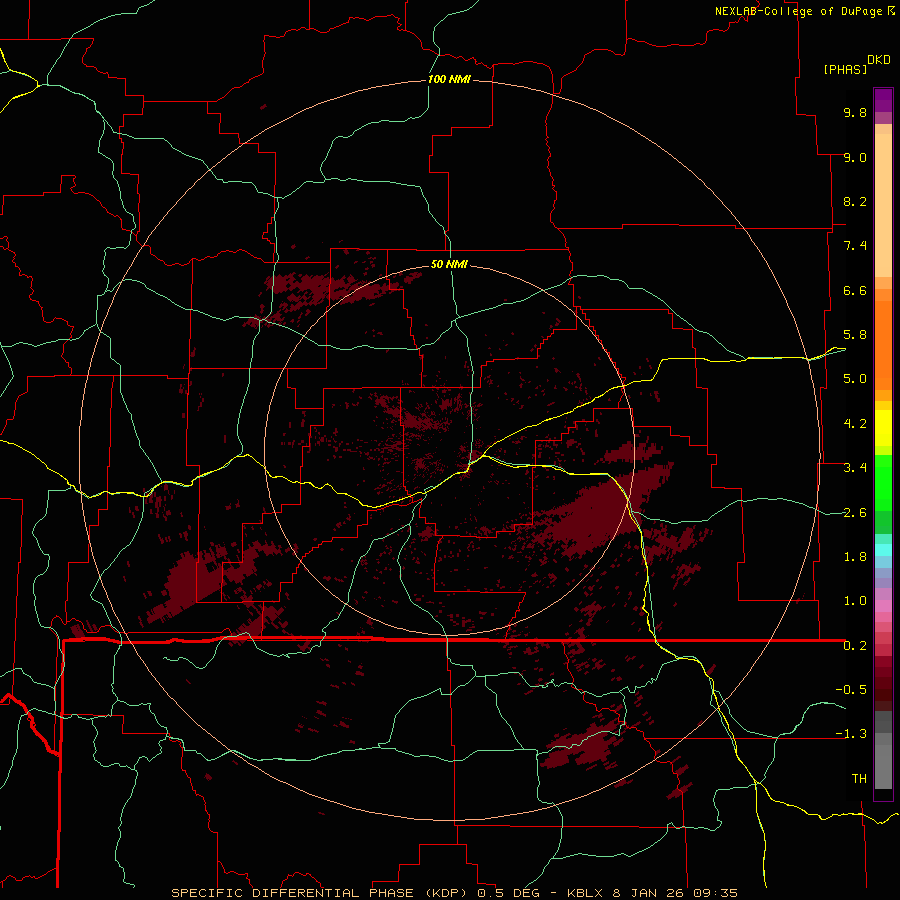Viewport: 900px width, 900px height.
Task: Click the 6.6 value on the color scale
Action: click(855, 290)
